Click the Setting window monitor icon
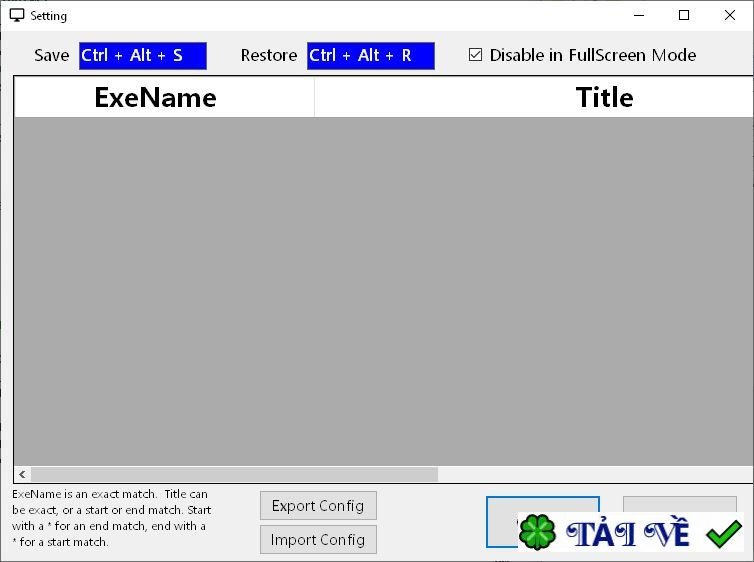 tap(17, 15)
